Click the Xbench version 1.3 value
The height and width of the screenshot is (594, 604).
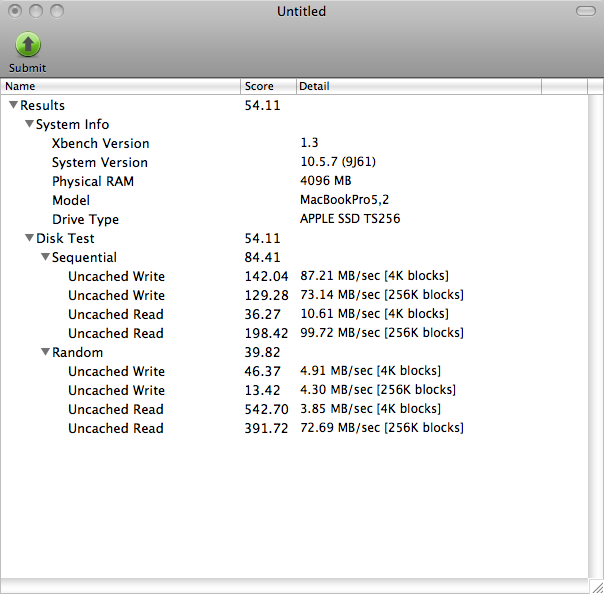[309, 143]
